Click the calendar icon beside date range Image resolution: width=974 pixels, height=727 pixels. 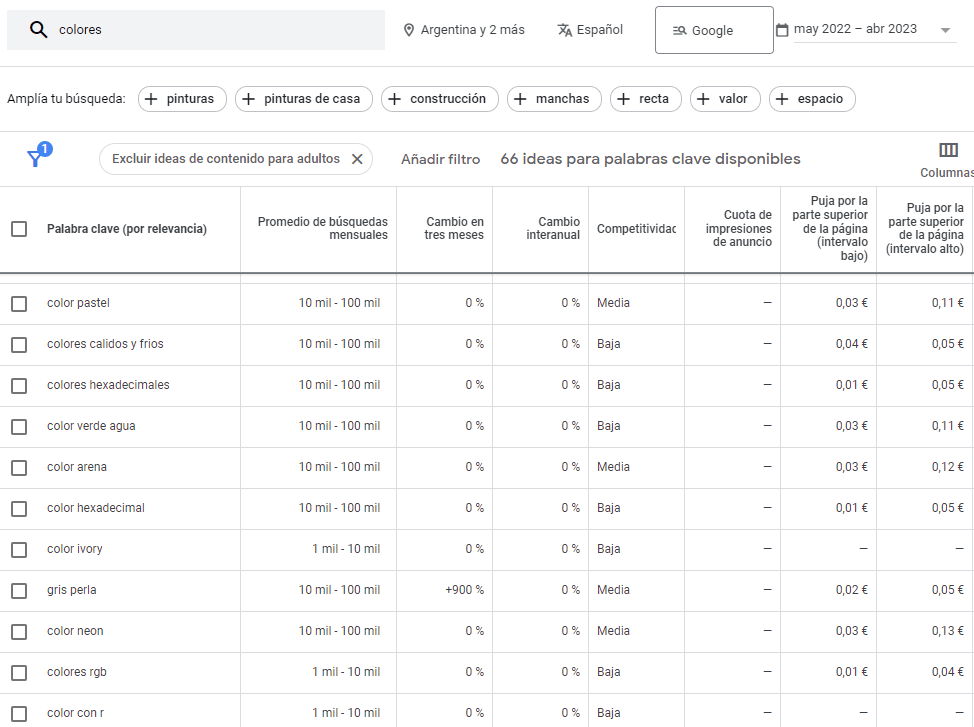(x=783, y=30)
